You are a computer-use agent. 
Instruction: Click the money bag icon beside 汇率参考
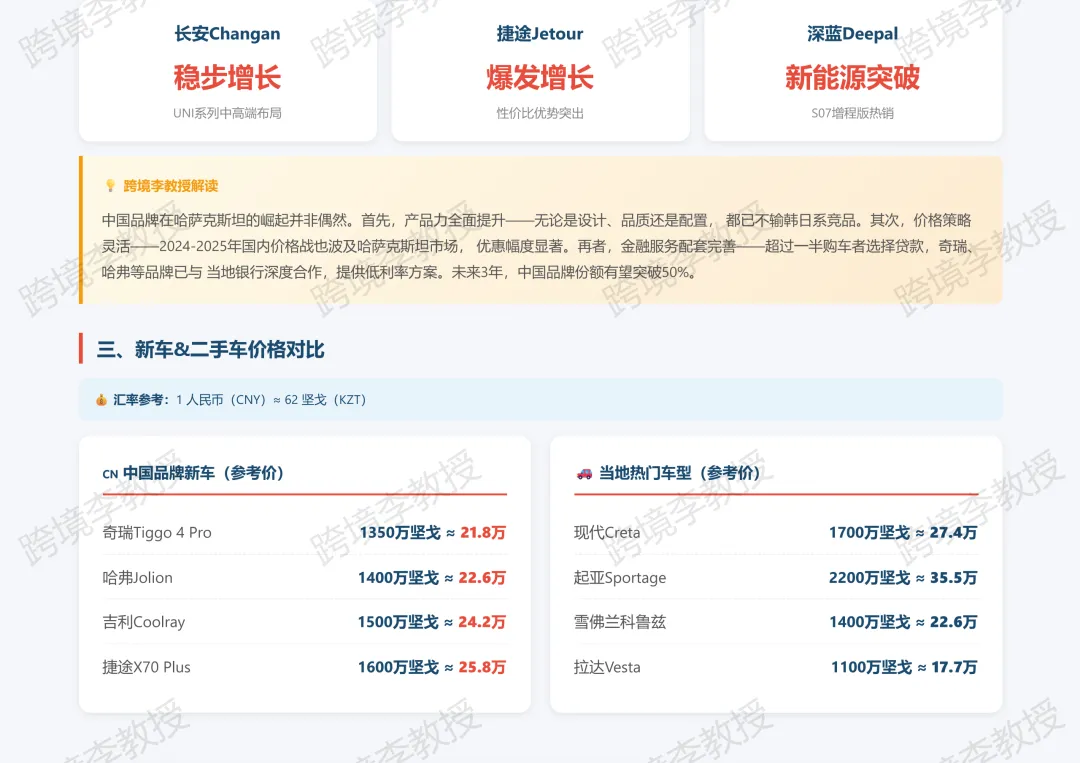point(101,400)
